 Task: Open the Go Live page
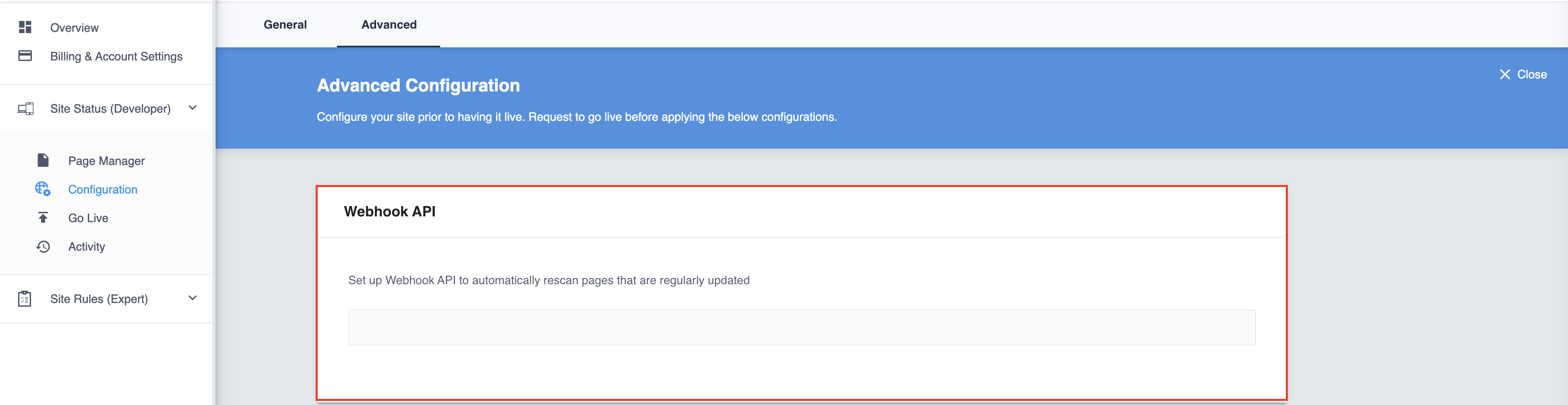click(88, 218)
